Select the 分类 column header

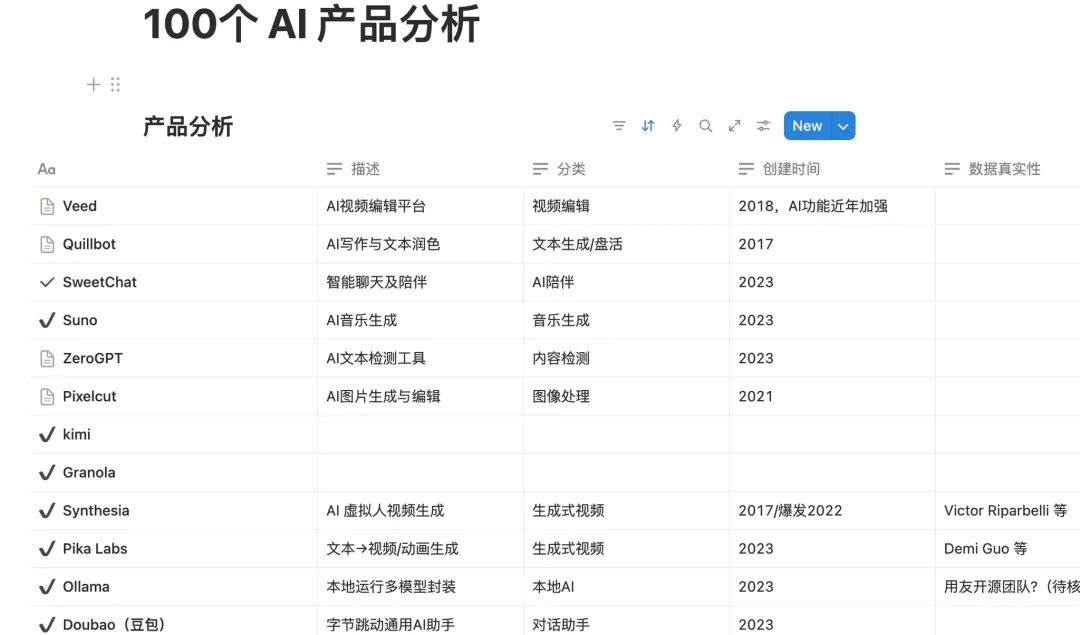click(x=570, y=169)
